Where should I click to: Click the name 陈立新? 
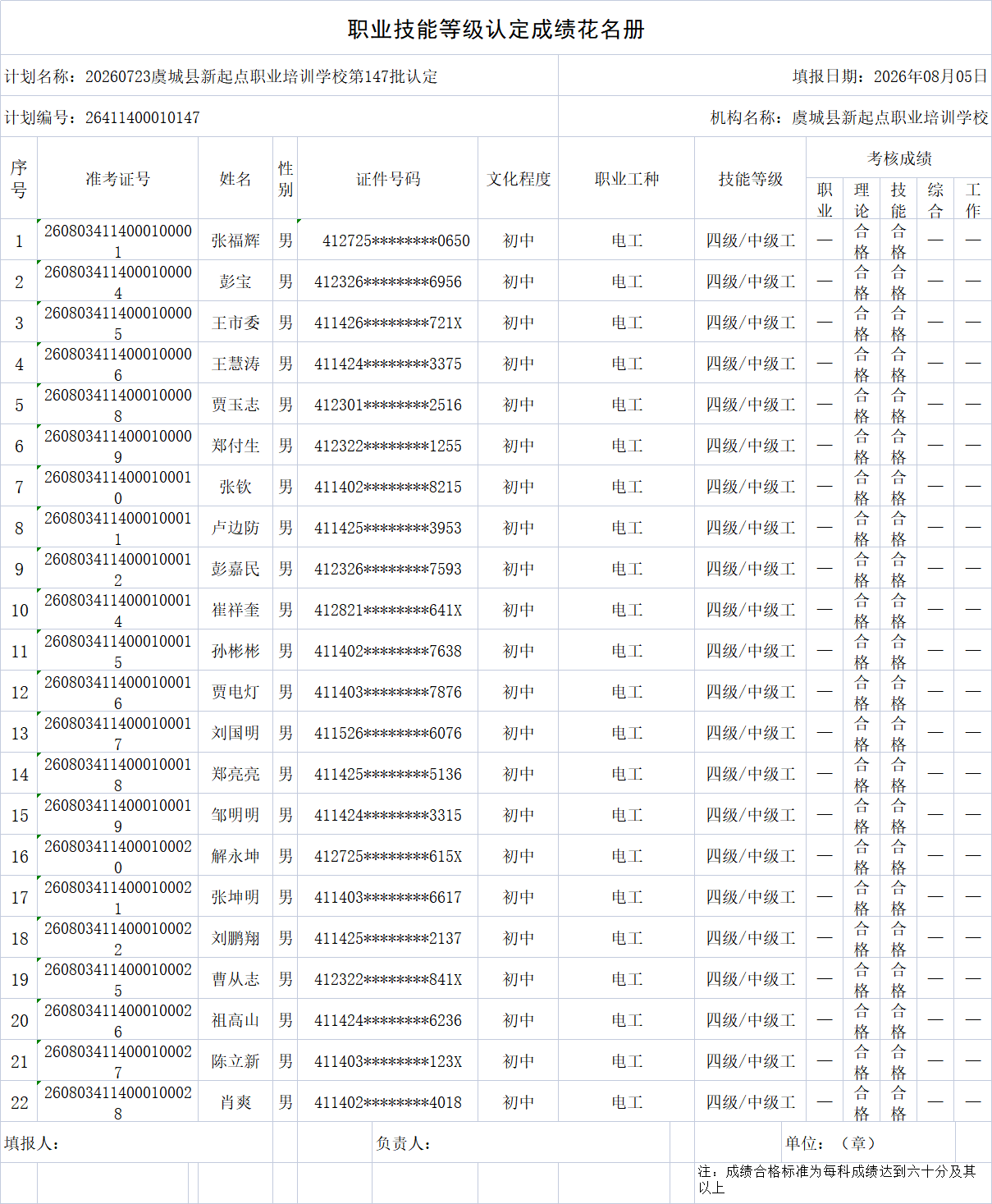235,1061
